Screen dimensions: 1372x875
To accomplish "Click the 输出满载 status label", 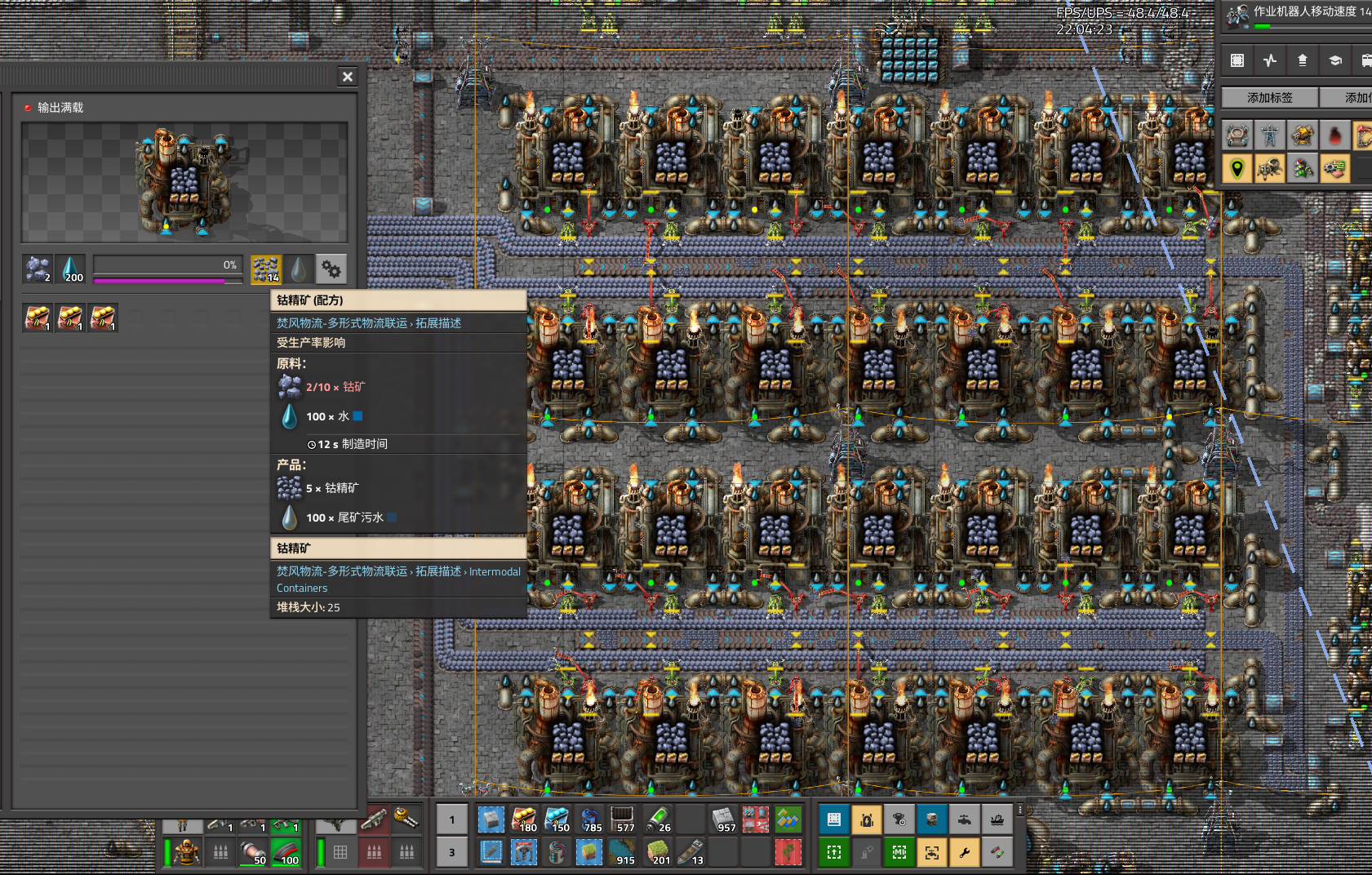I will pyautogui.click(x=60, y=108).
